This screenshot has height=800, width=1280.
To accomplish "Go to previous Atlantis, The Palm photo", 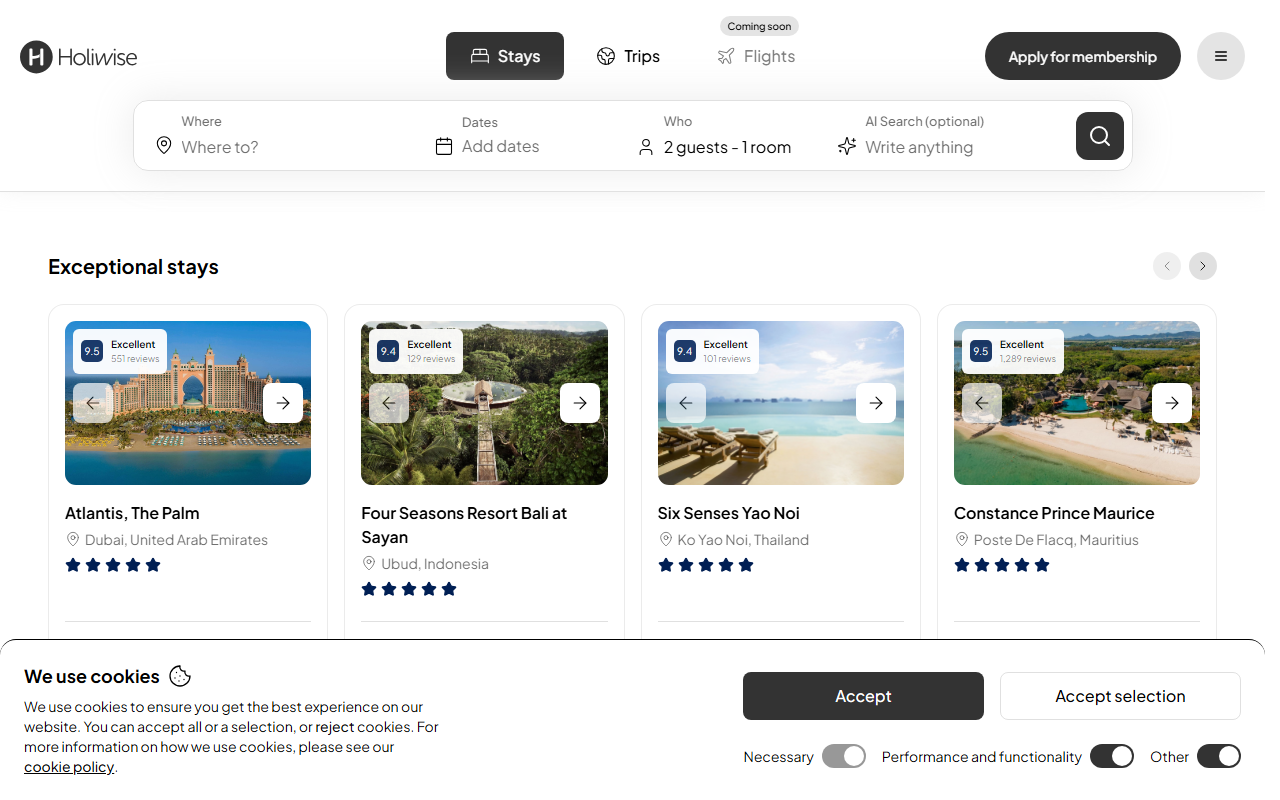I will click(x=93, y=403).
